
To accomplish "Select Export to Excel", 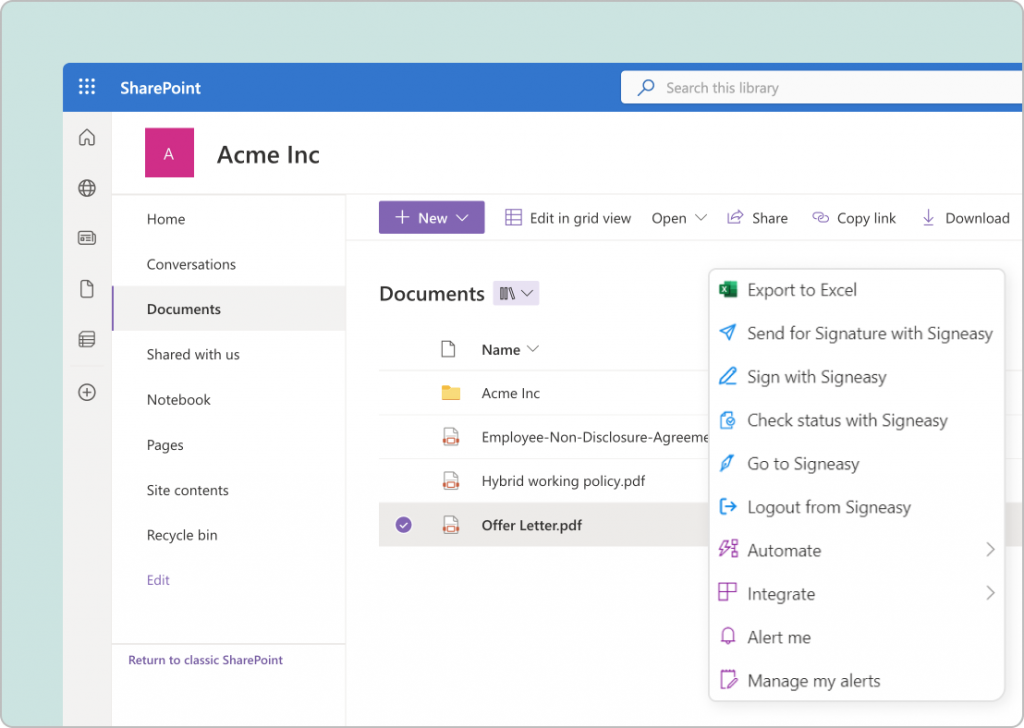I will (x=802, y=290).
